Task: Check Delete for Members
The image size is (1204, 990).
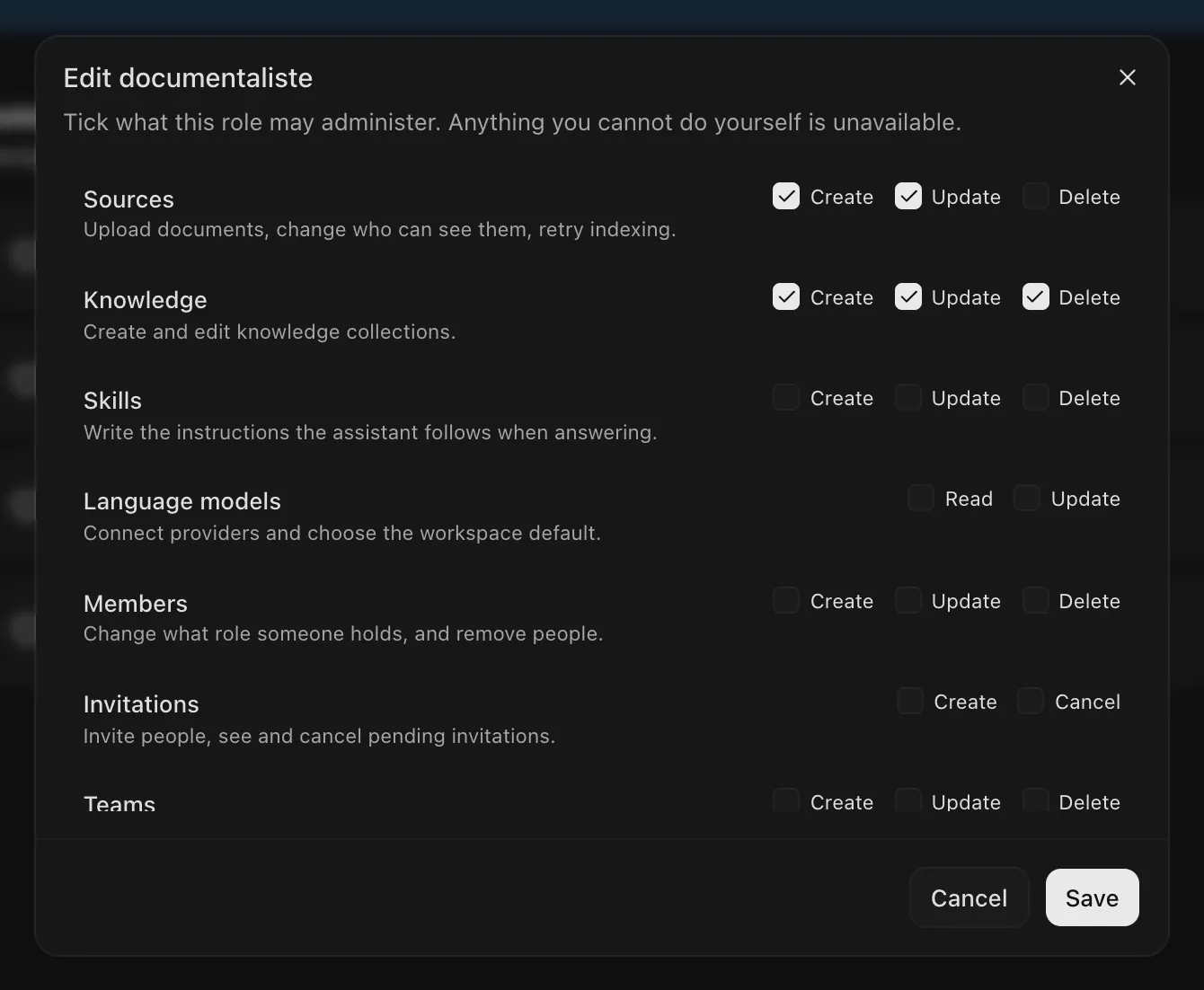Action: pos(1036,601)
